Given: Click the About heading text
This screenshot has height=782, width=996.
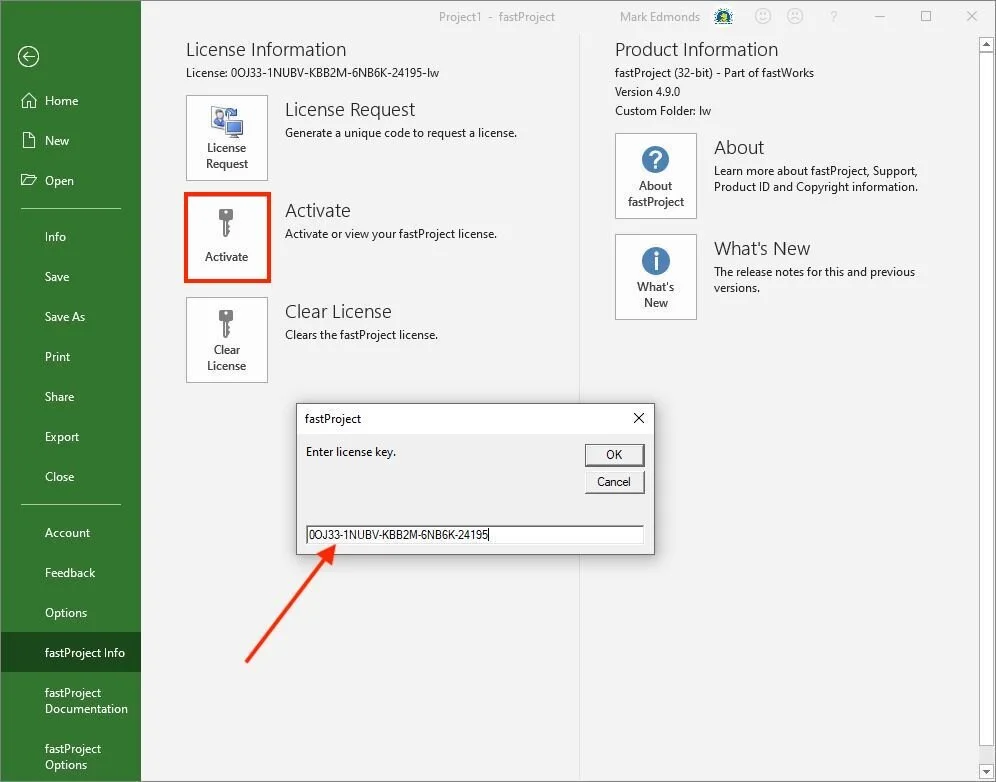Looking at the screenshot, I should [x=739, y=147].
